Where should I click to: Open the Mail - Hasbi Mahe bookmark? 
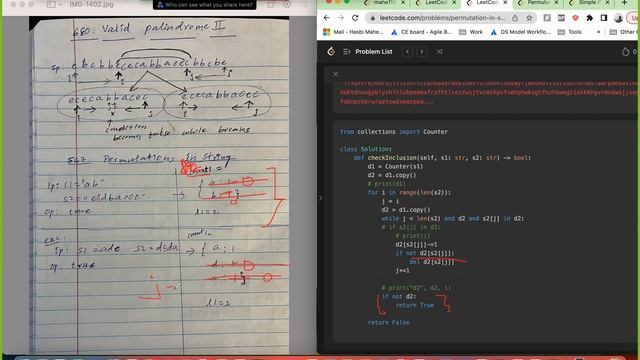(353, 32)
